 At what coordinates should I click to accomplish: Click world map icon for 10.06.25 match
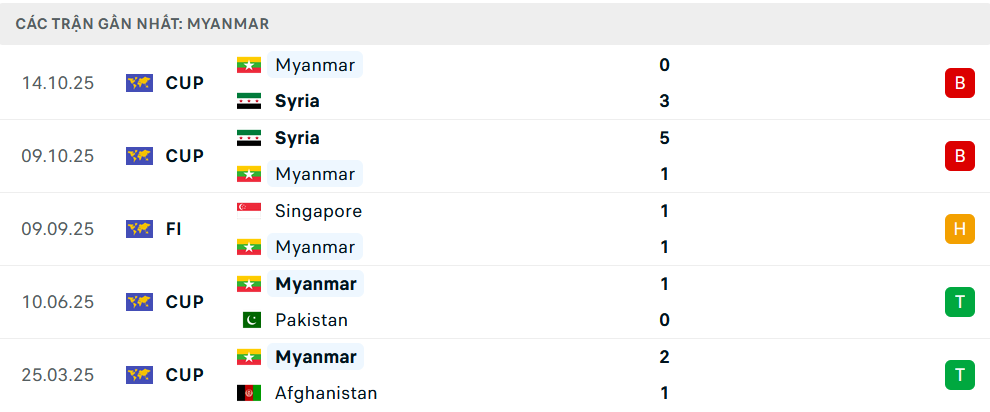click(139, 302)
